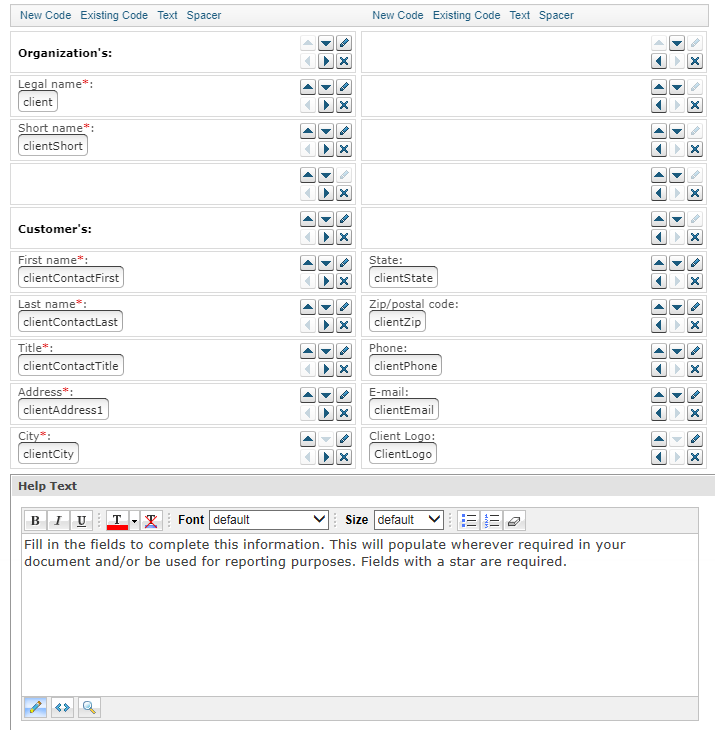Switch editor to HTML source mode

point(62,708)
